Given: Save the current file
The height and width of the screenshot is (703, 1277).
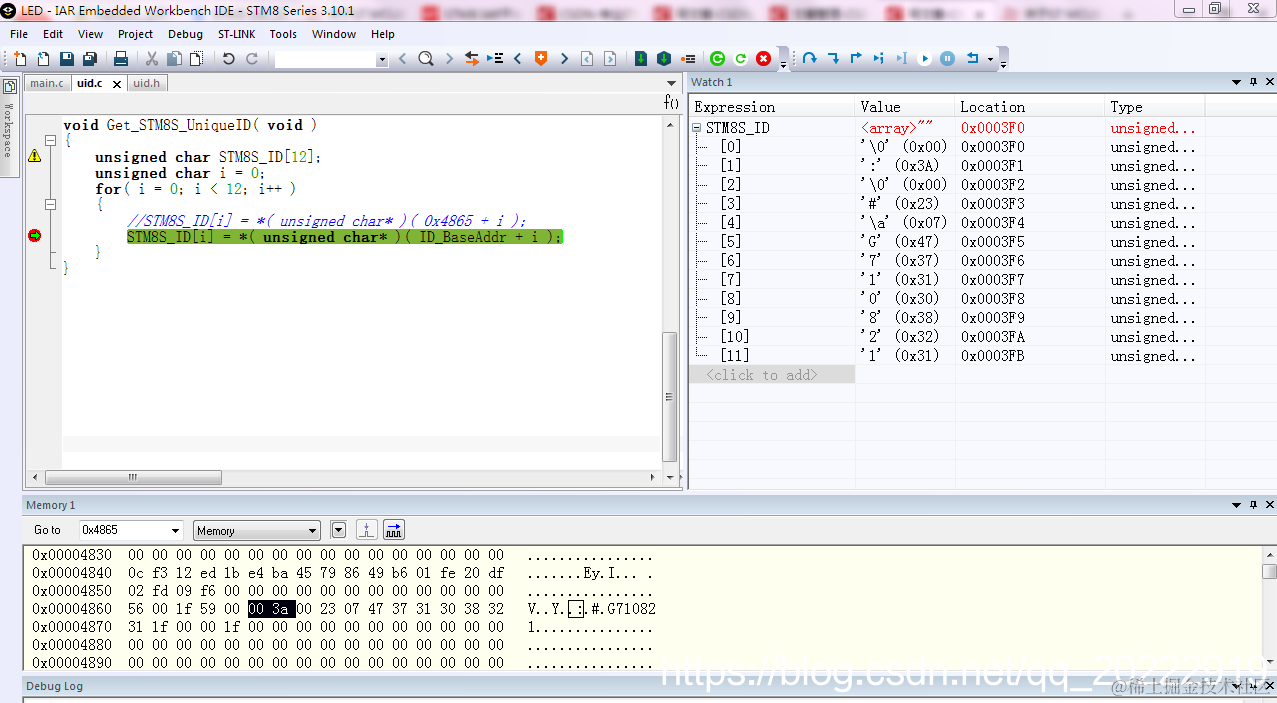Looking at the screenshot, I should [x=67, y=59].
